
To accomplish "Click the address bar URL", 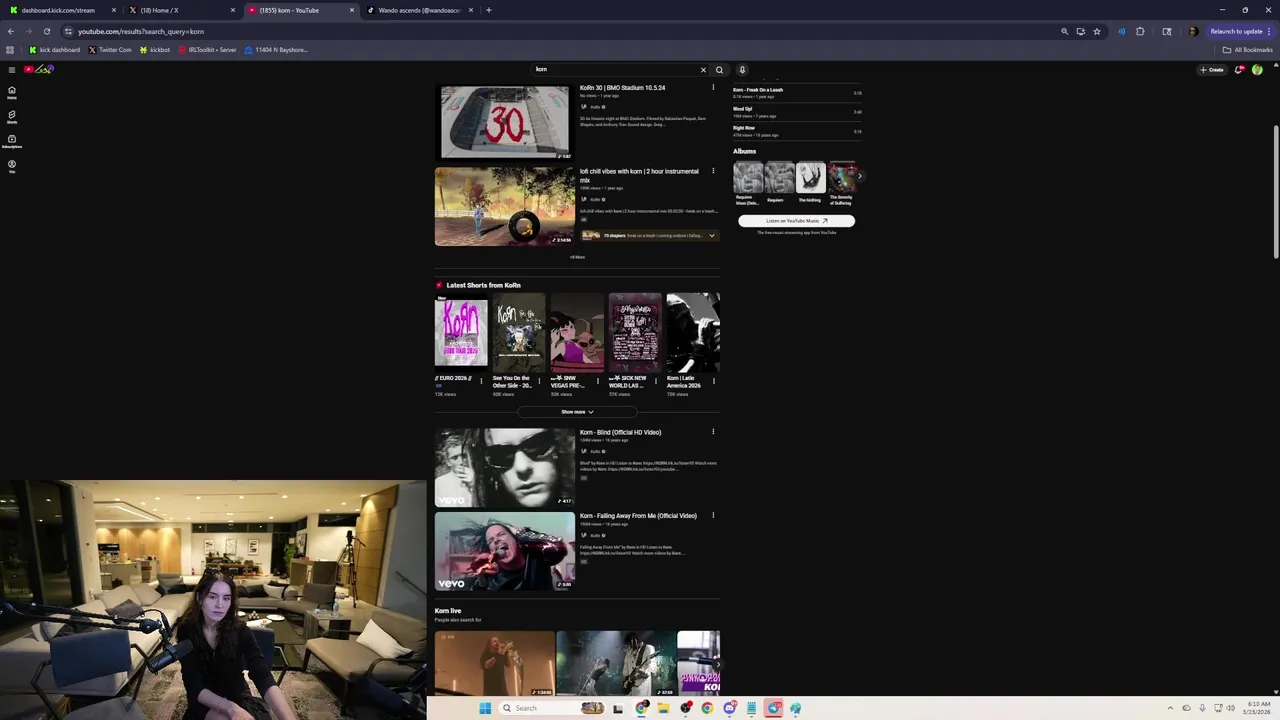I will pyautogui.click(x=141, y=31).
